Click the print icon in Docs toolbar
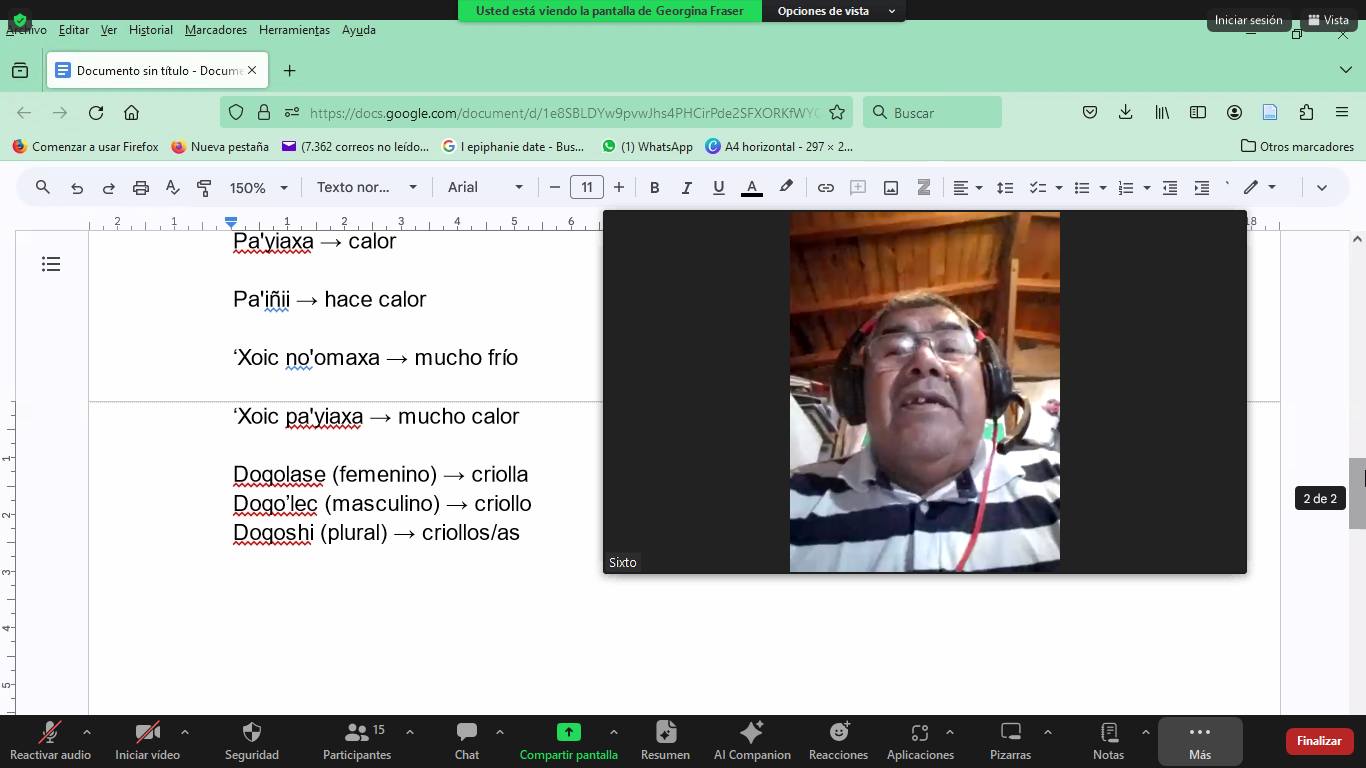Viewport: 1366px width, 768px height. tap(141, 188)
